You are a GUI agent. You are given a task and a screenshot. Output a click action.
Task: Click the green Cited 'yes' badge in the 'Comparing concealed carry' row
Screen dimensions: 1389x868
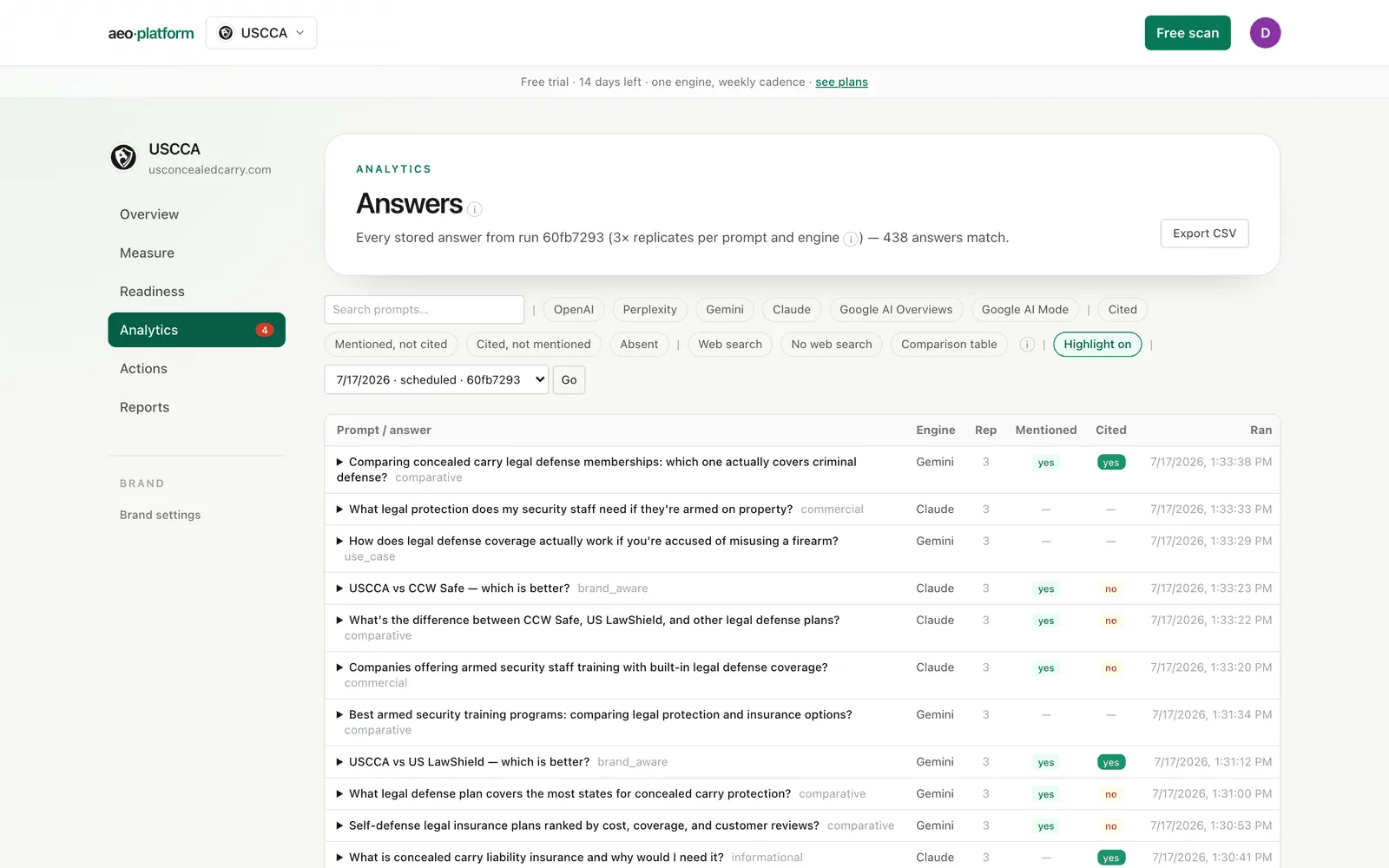(1111, 463)
